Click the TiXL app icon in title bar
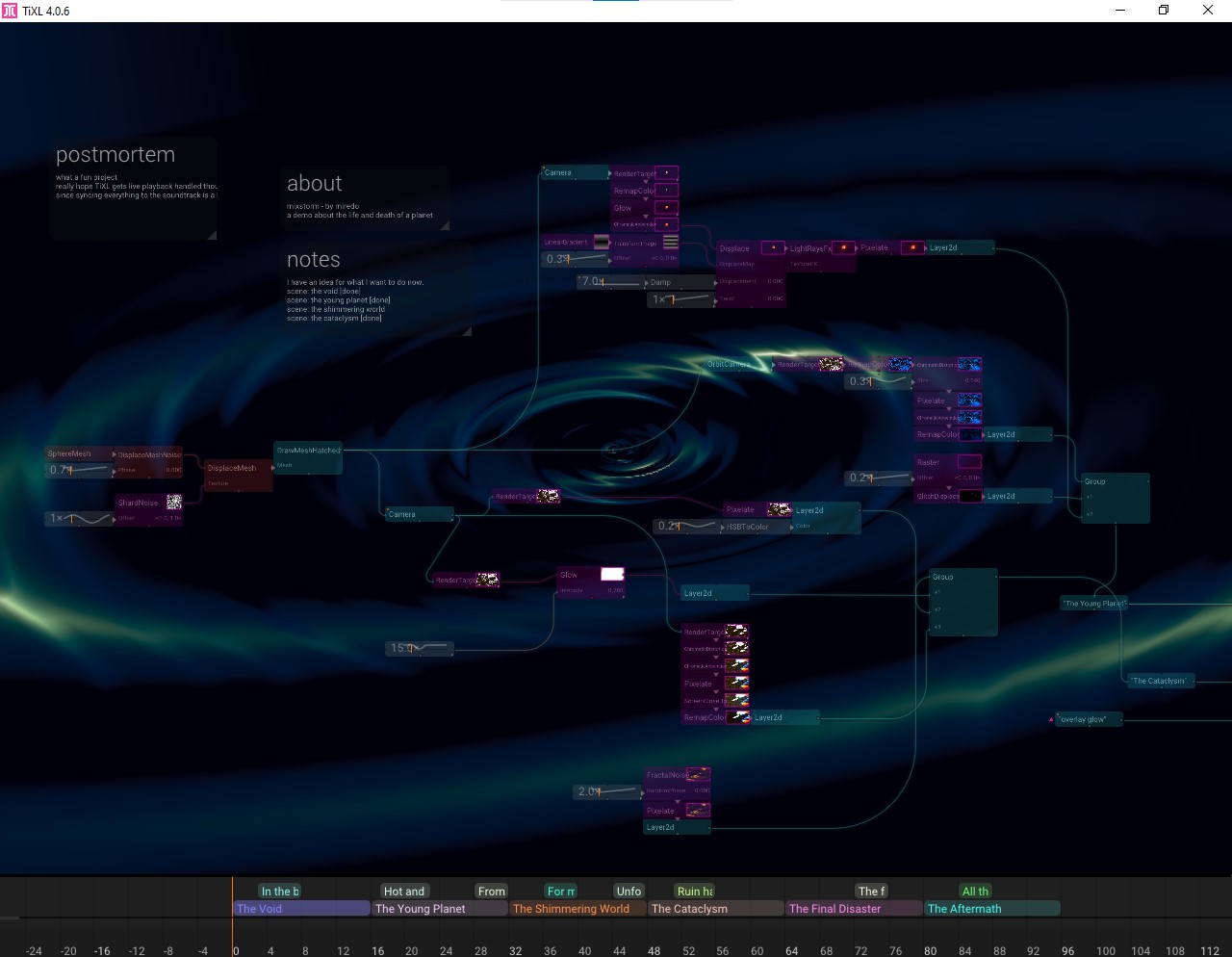The width and height of the screenshot is (1232, 957). [x=10, y=11]
